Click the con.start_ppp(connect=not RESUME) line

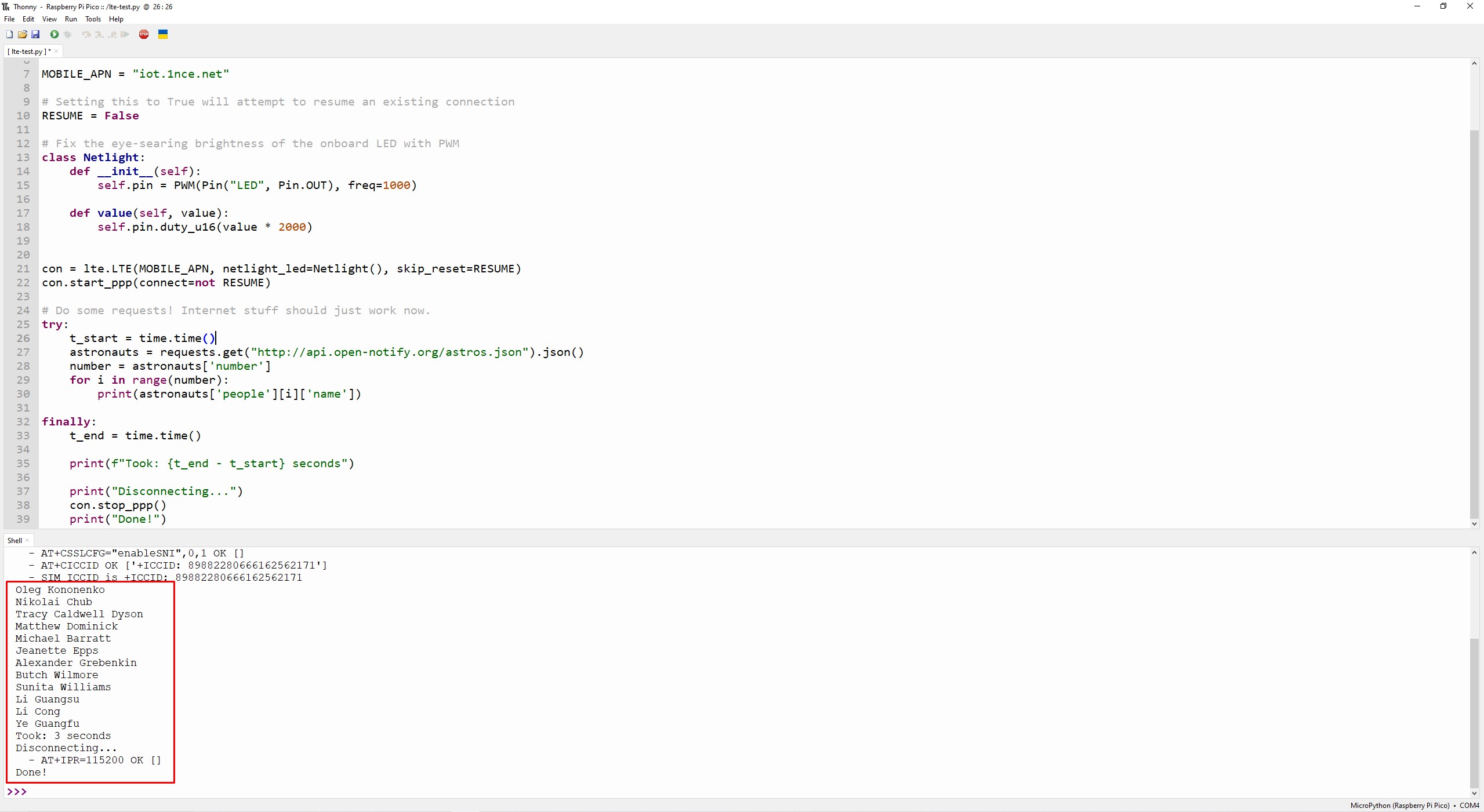[156, 283]
